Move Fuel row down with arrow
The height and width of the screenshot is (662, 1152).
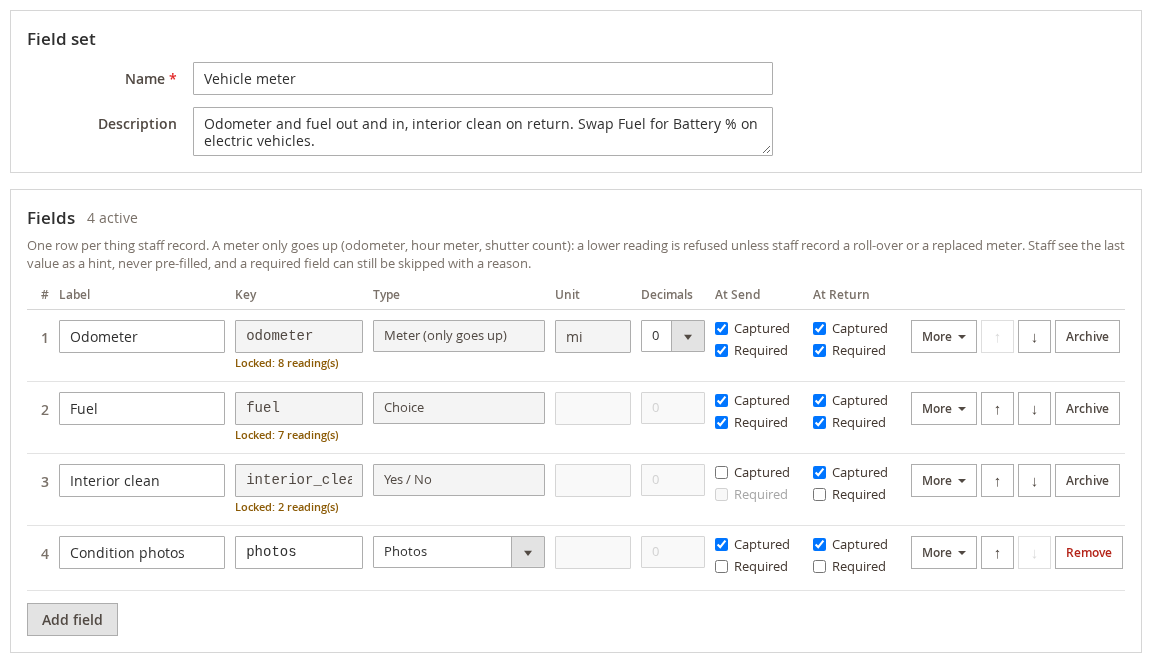click(x=1034, y=409)
